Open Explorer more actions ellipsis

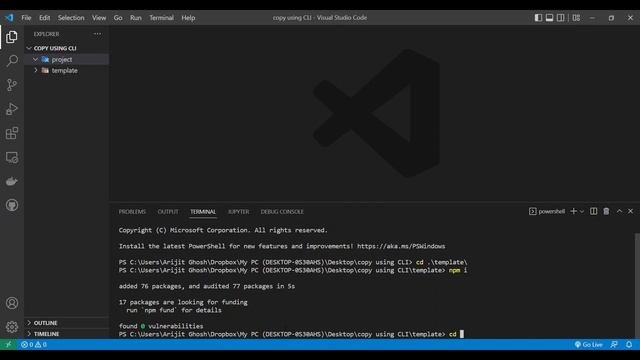[x=97, y=34]
